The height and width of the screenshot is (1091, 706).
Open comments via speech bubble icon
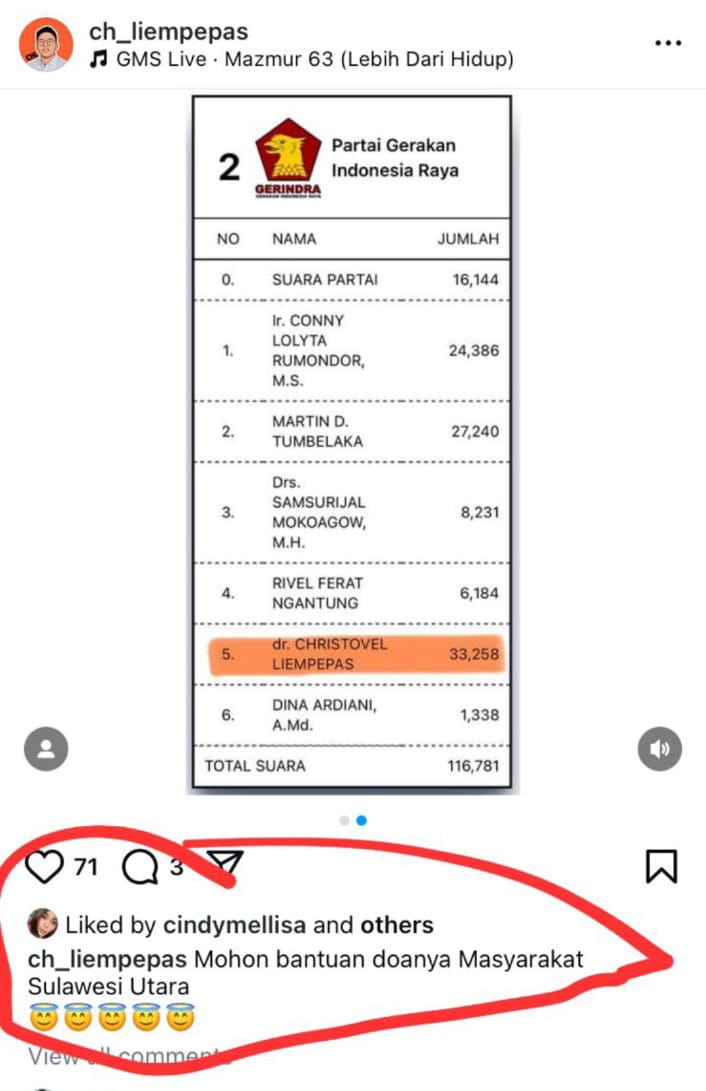coord(140,867)
